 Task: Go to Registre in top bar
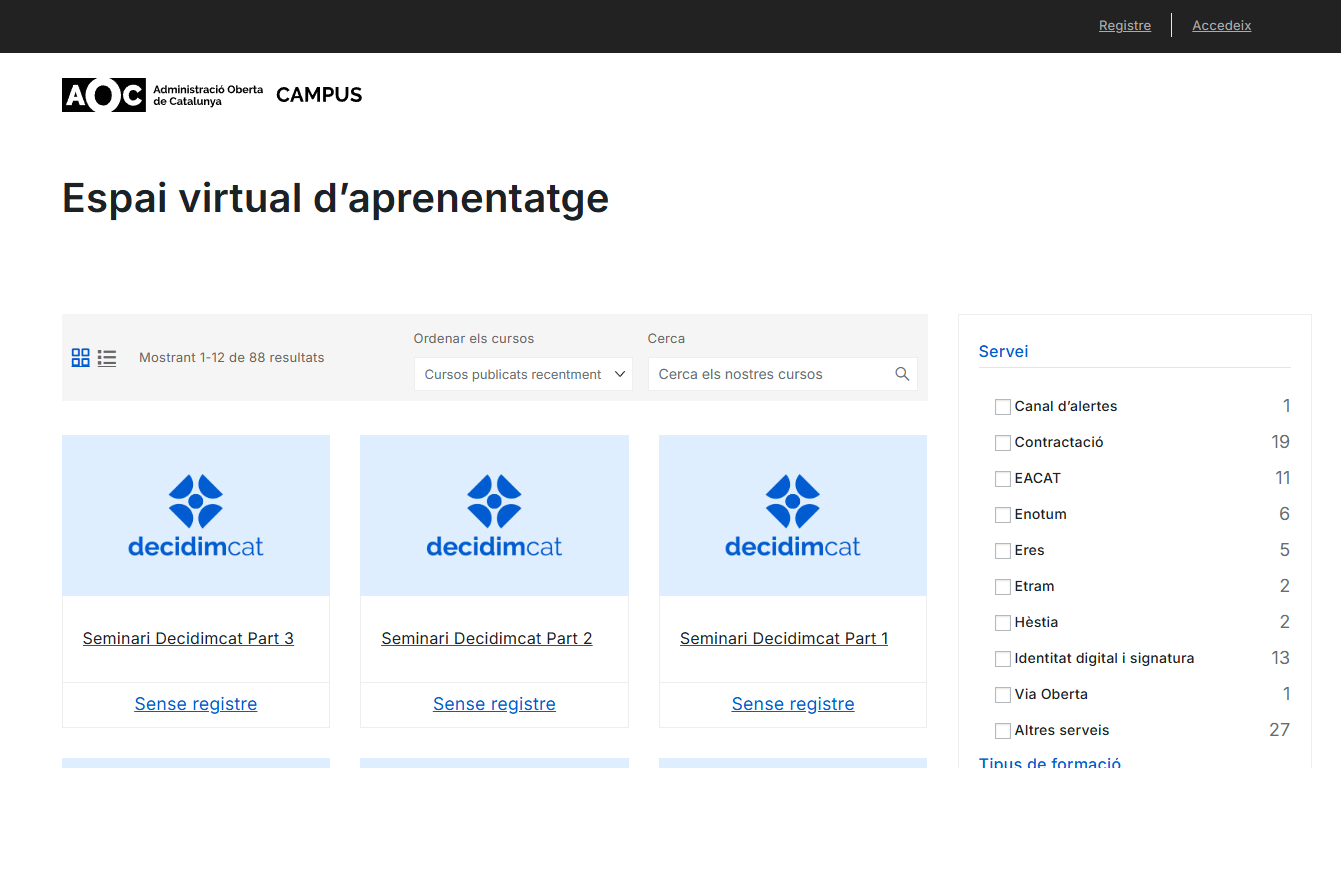click(1124, 26)
